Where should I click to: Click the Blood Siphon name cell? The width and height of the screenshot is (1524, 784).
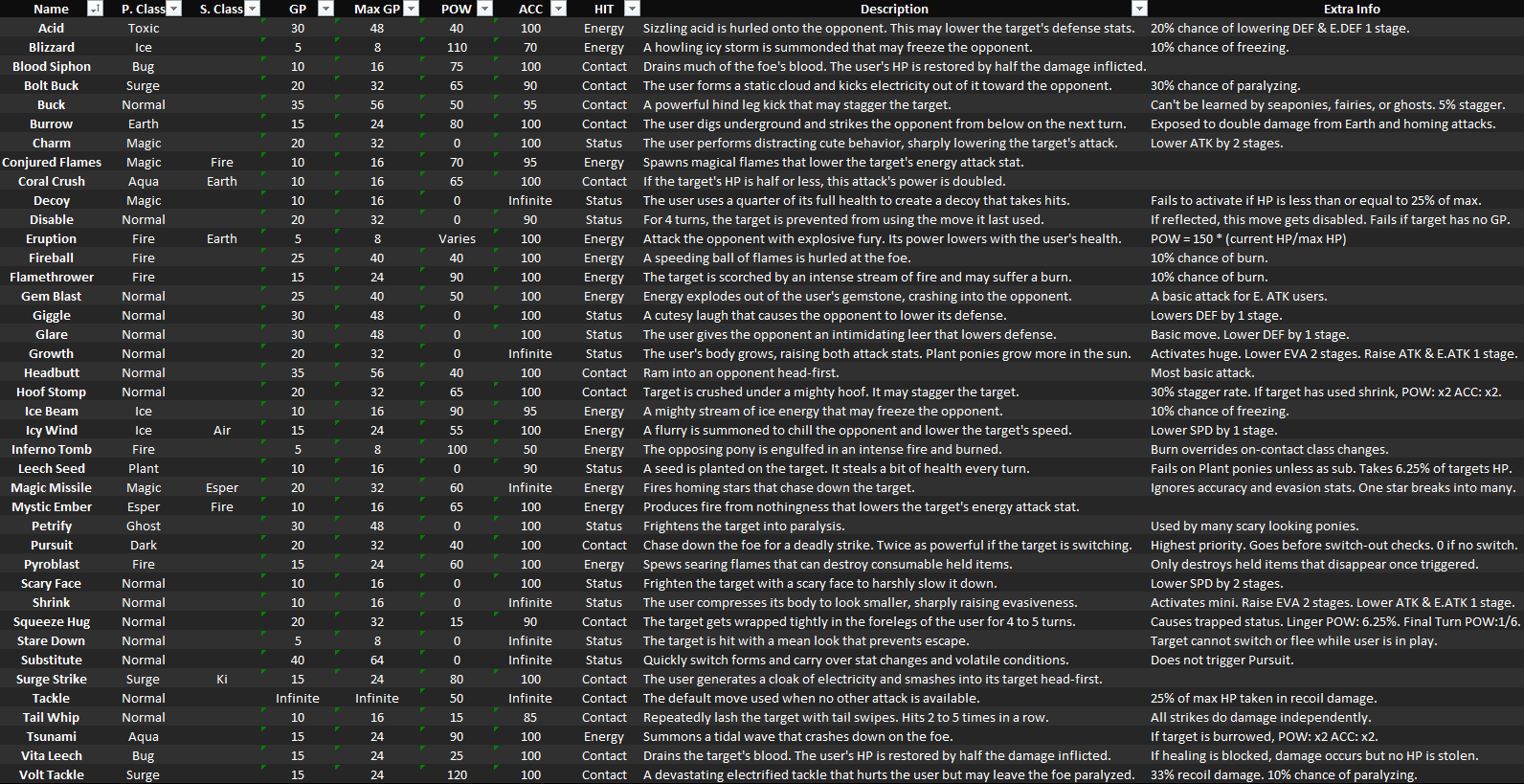point(52,66)
